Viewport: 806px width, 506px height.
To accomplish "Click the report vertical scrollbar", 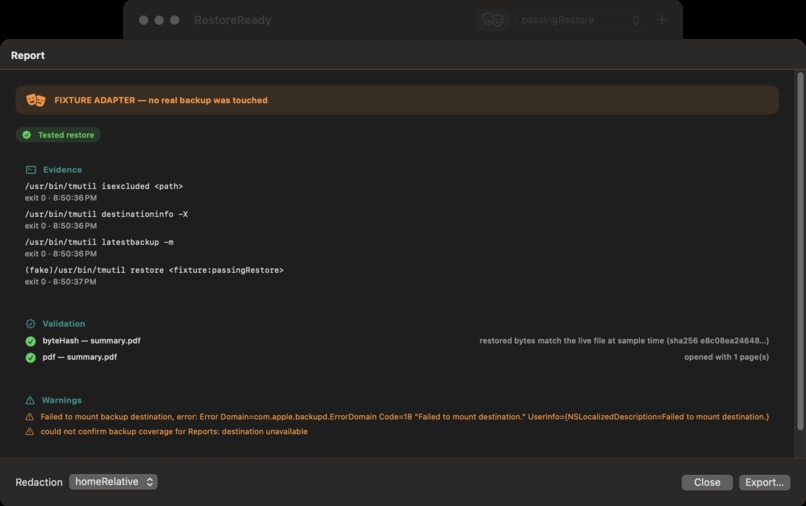I will click(x=800, y=251).
